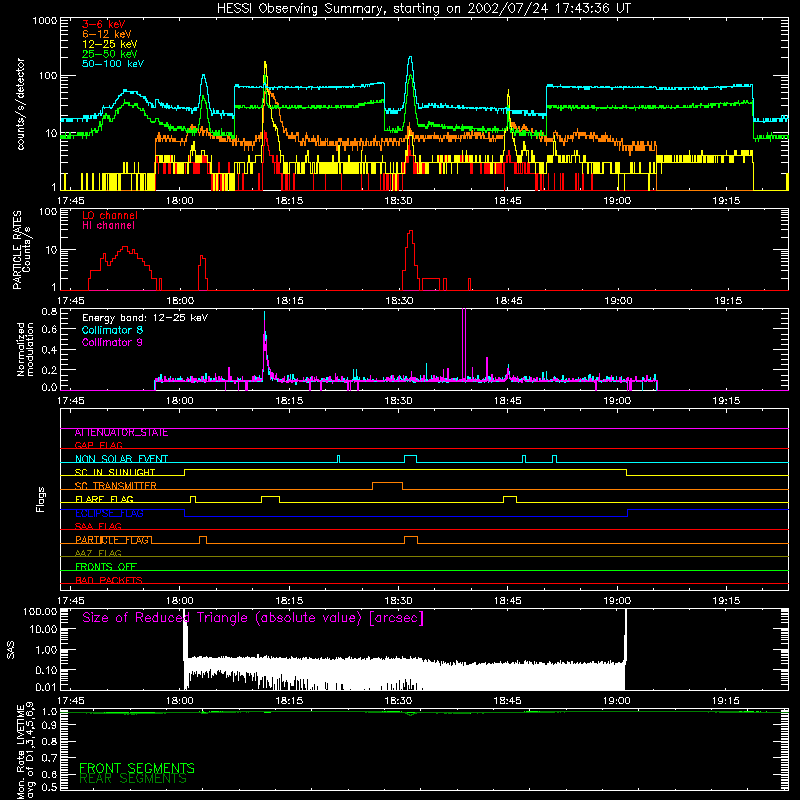
Task: Click the NON_SOLAR_EVENT flag label
Action: pos(121,459)
